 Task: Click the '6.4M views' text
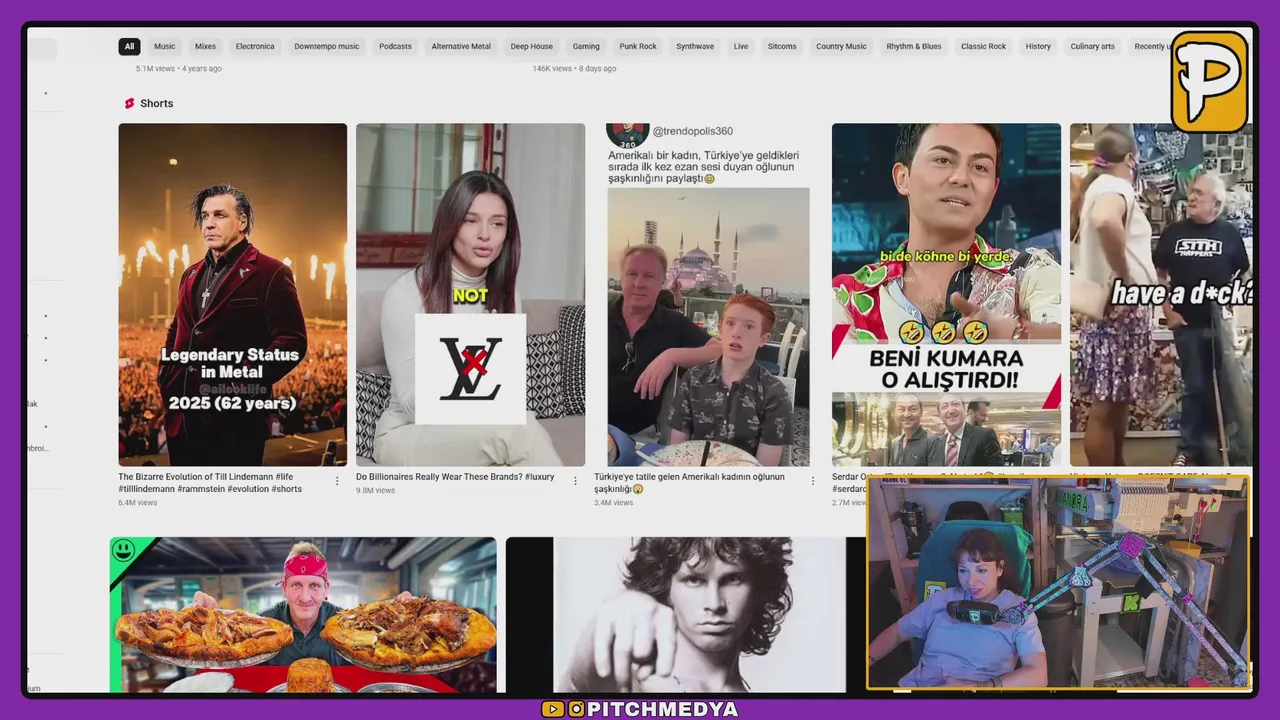pos(138,502)
